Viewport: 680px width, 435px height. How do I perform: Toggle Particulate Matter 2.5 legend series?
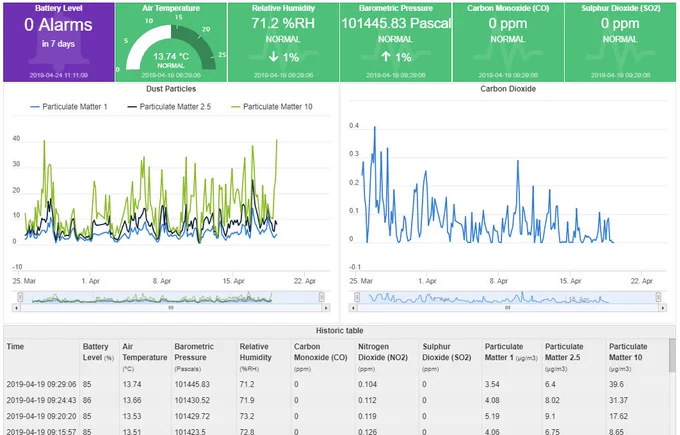[169, 107]
